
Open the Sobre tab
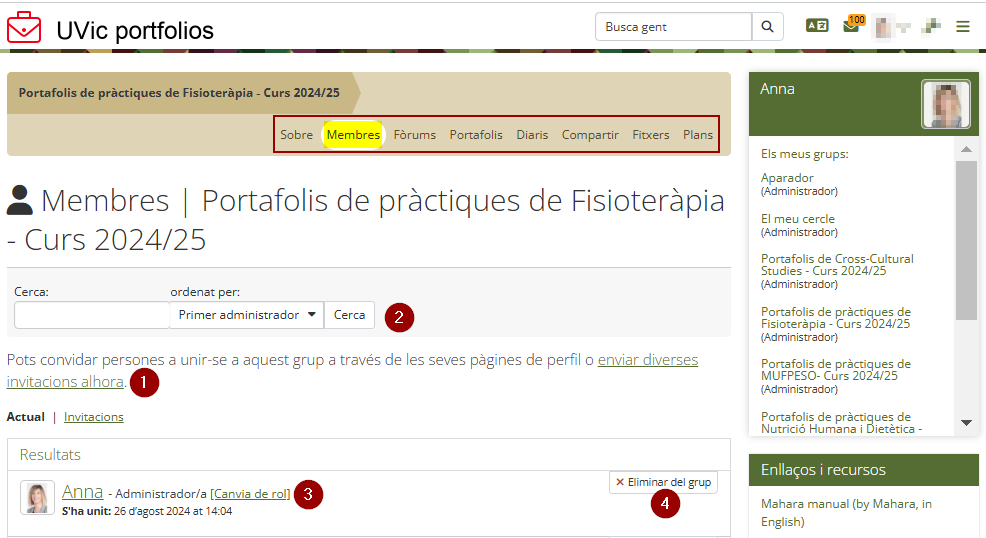click(296, 134)
